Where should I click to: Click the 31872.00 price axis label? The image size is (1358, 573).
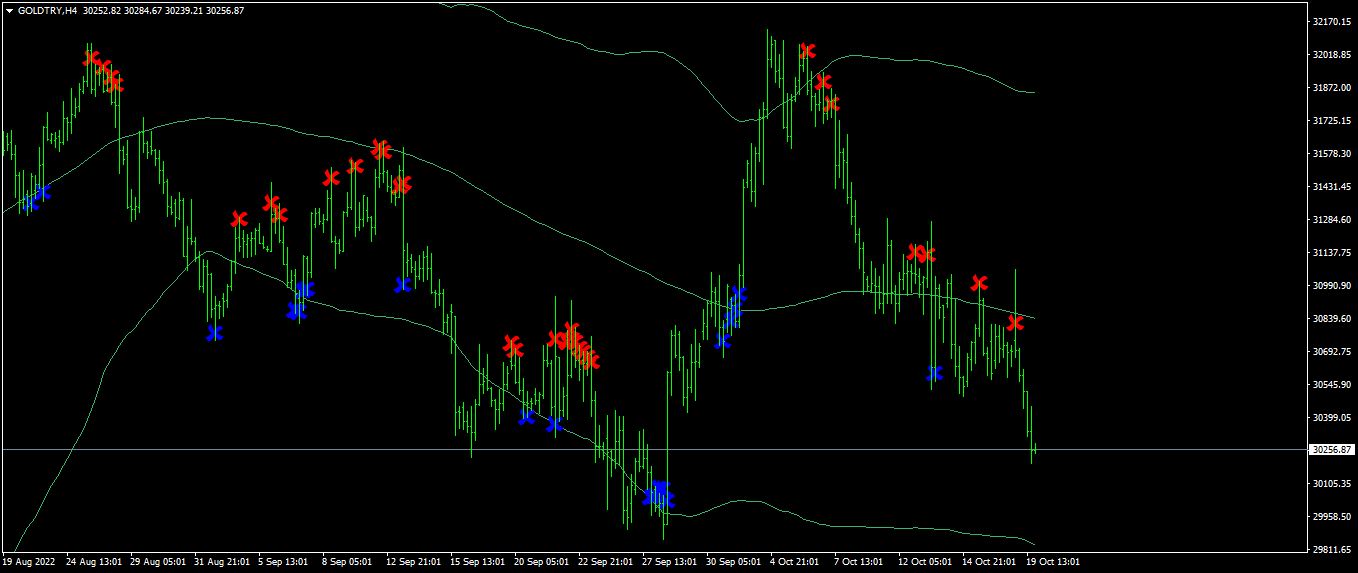[x=1331, y=87]
